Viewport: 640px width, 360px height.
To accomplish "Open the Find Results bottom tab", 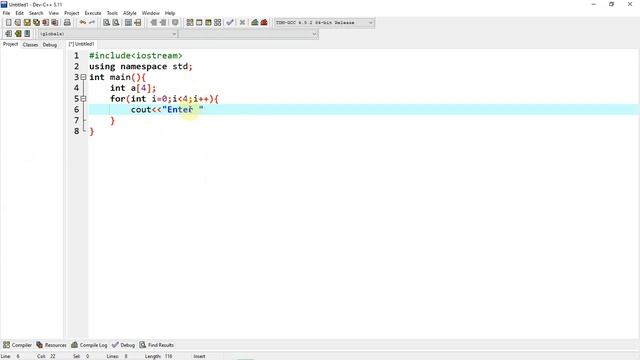I will tap(157, 345).
